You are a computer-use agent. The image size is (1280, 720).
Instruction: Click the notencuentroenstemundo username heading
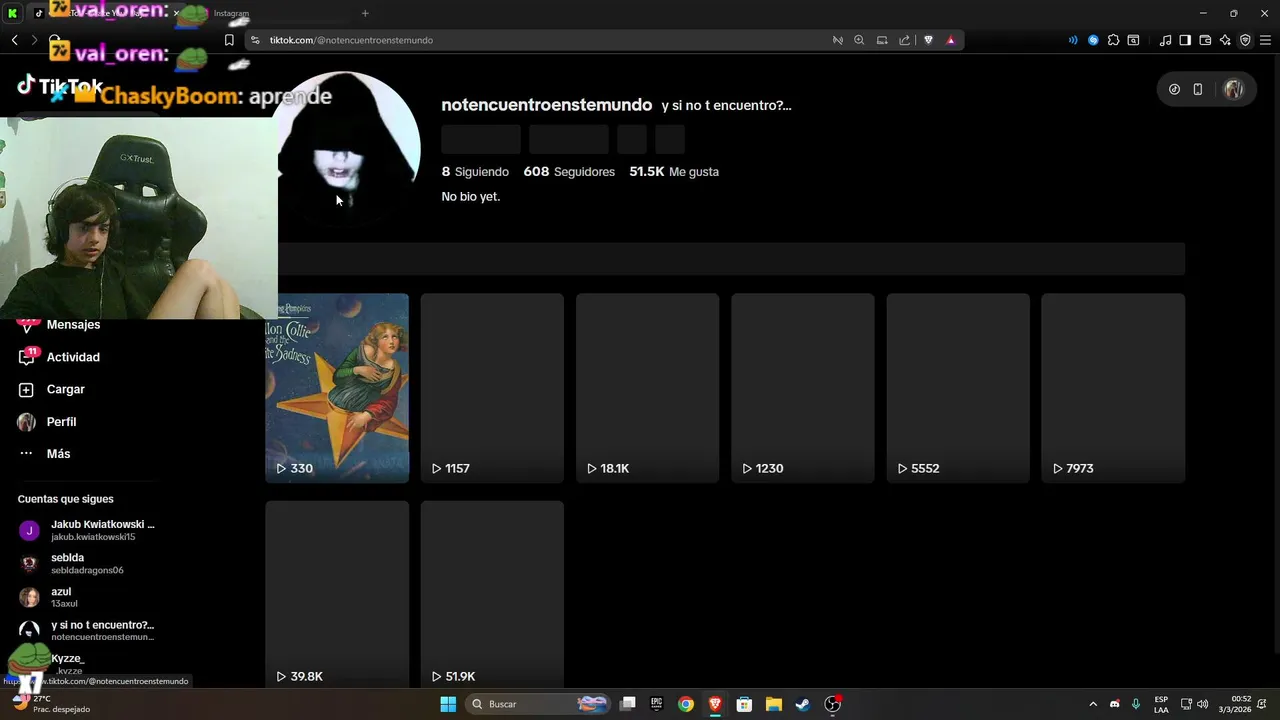pyautogui.click(x=547, y=105)
